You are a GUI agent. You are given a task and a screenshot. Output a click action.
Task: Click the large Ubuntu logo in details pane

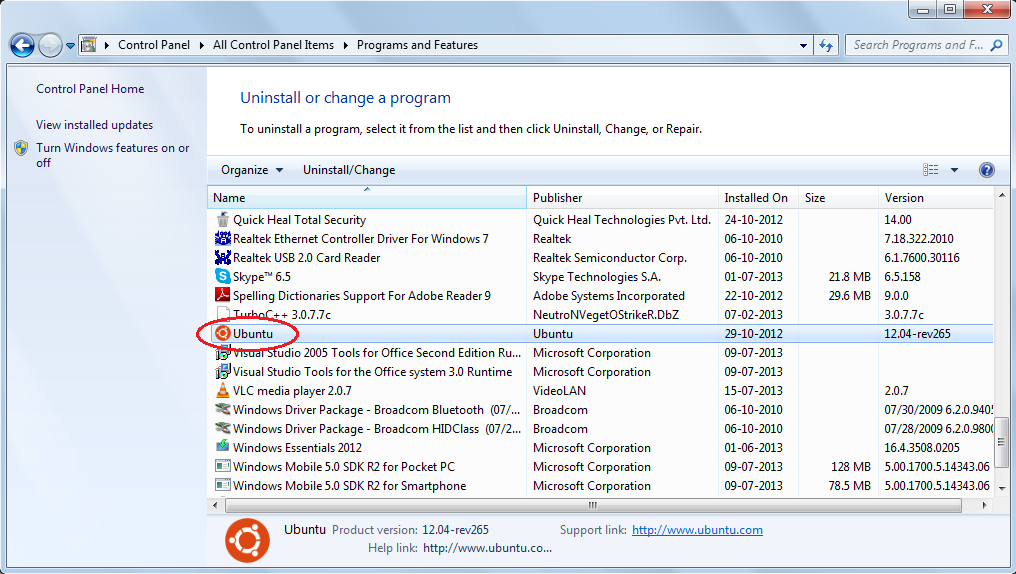coord(247,540)
